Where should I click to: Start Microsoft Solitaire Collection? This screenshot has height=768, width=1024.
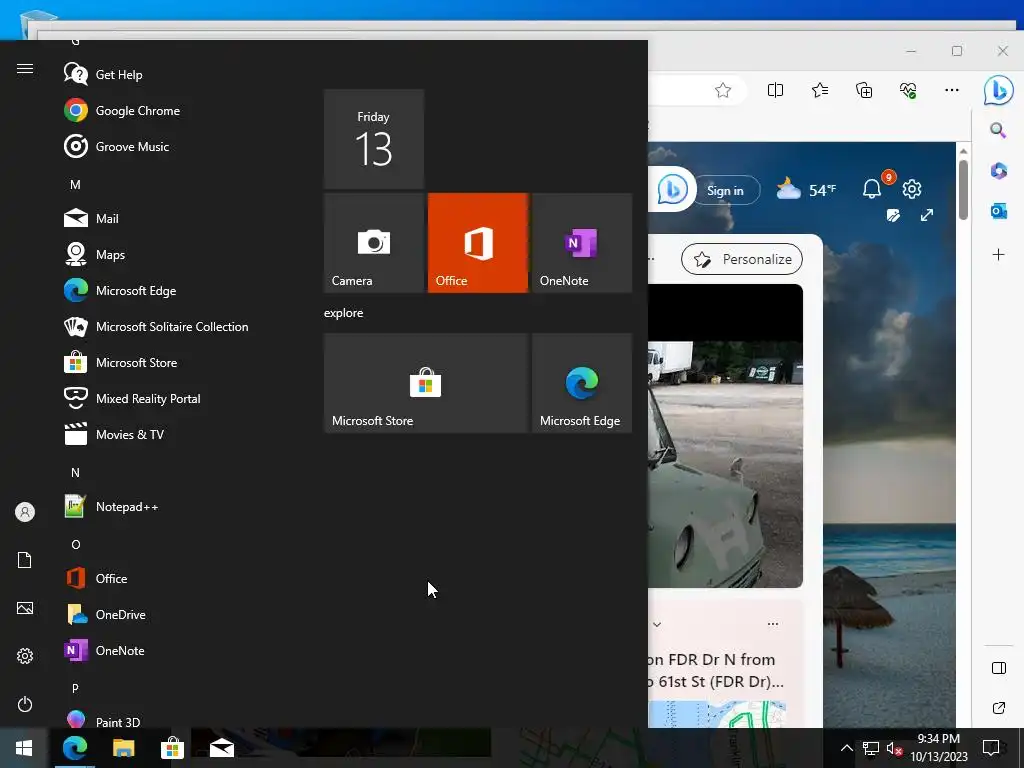[x=157, y=326]
